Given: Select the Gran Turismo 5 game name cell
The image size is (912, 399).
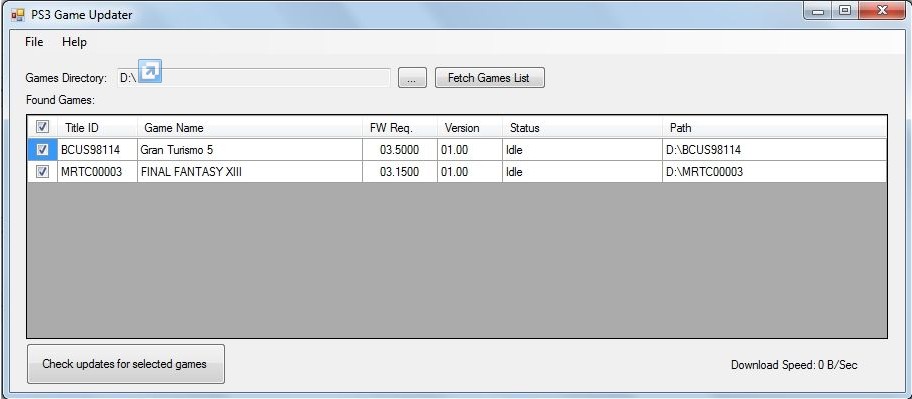Looking at the screenshot, I should [x=250, y=149].
